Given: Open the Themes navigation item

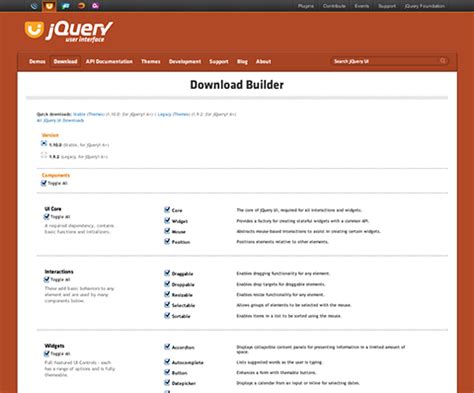Looking at the screenshot, I should coord(151,62).
